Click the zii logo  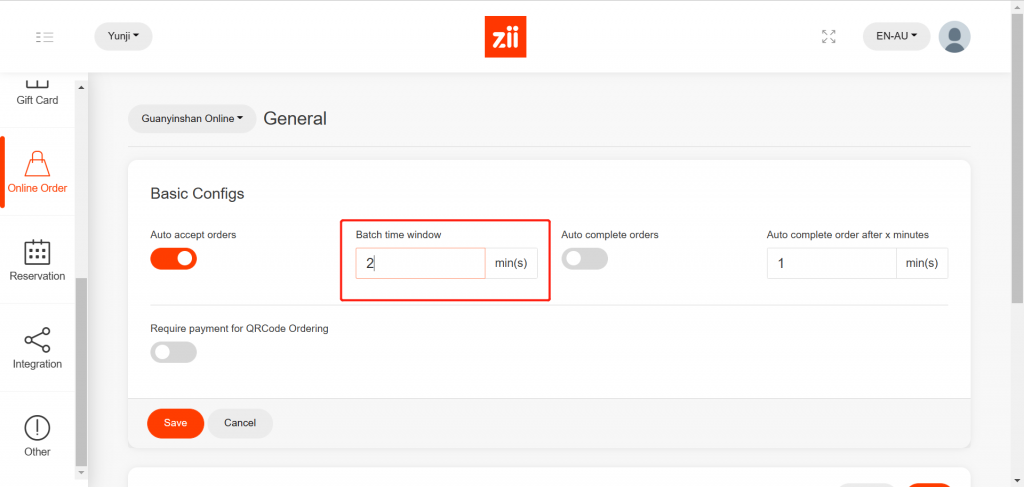click(505, 37)
